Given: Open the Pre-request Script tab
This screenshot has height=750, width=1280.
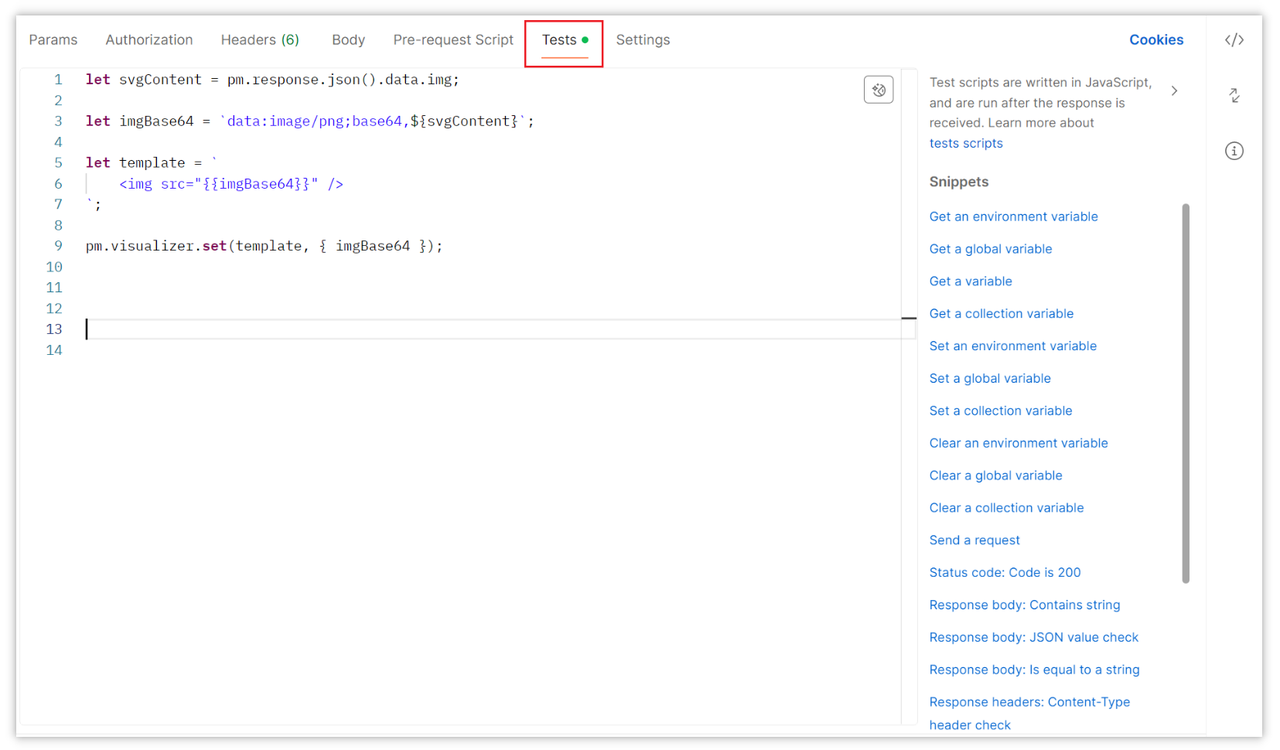Looking at the screenshot, I should (x=453, y=40).
